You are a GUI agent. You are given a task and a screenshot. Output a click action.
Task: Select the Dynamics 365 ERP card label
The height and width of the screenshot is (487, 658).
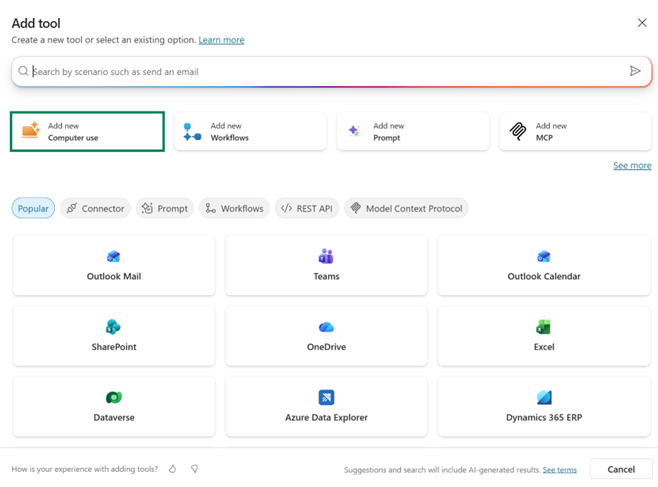click(x=544, y=417)
